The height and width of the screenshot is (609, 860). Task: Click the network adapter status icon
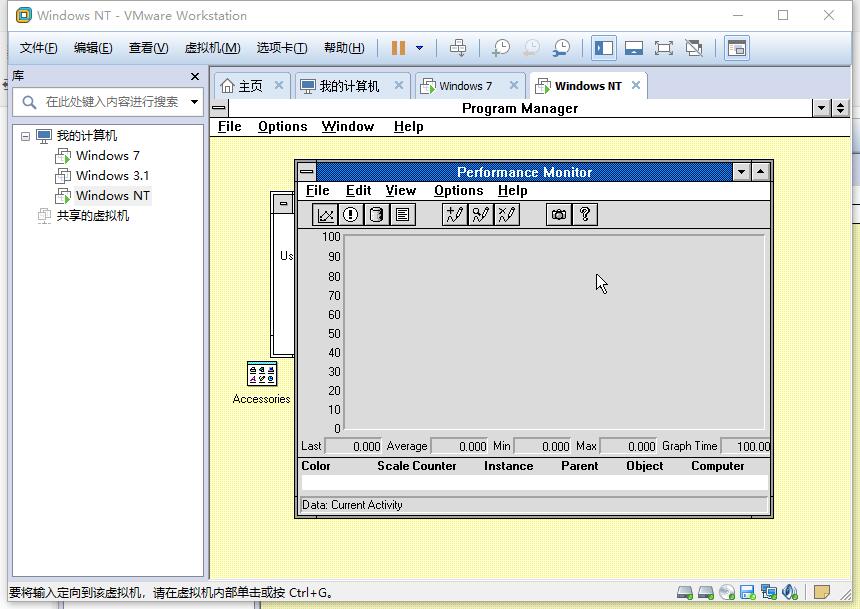coord(768,593)
